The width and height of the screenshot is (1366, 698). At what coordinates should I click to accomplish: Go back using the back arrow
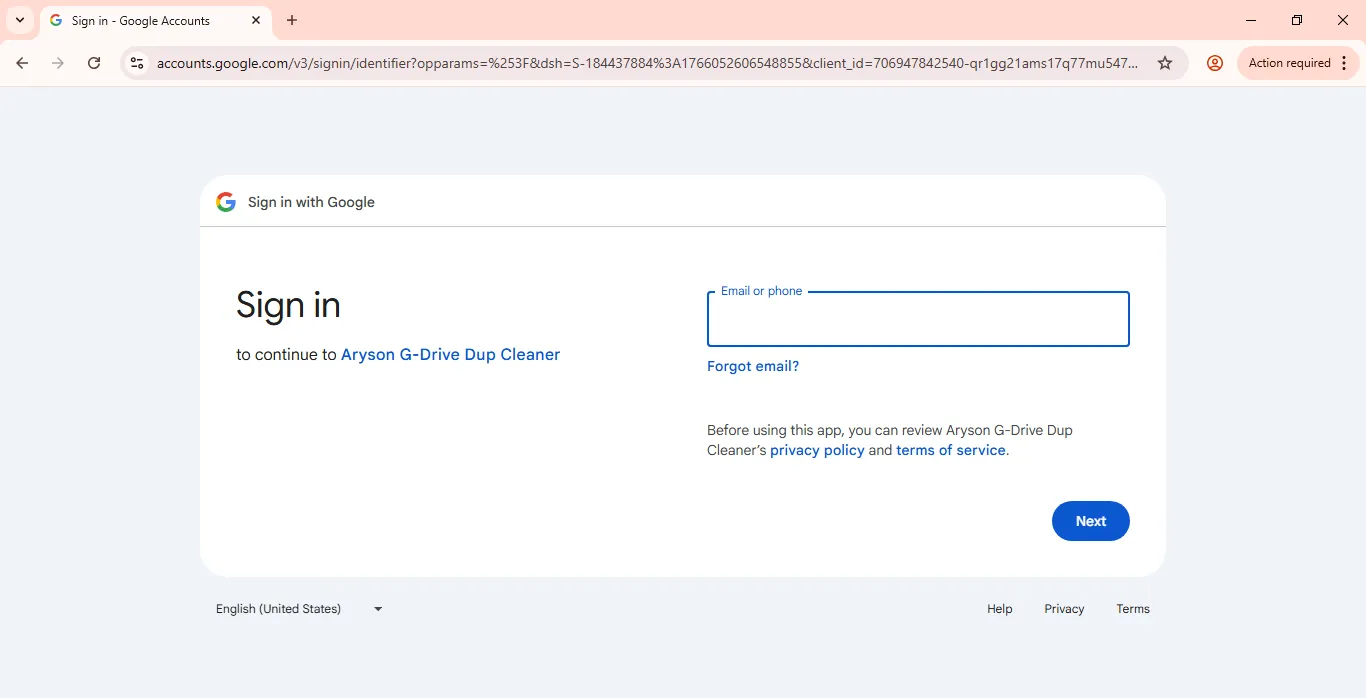coord(22,62)
